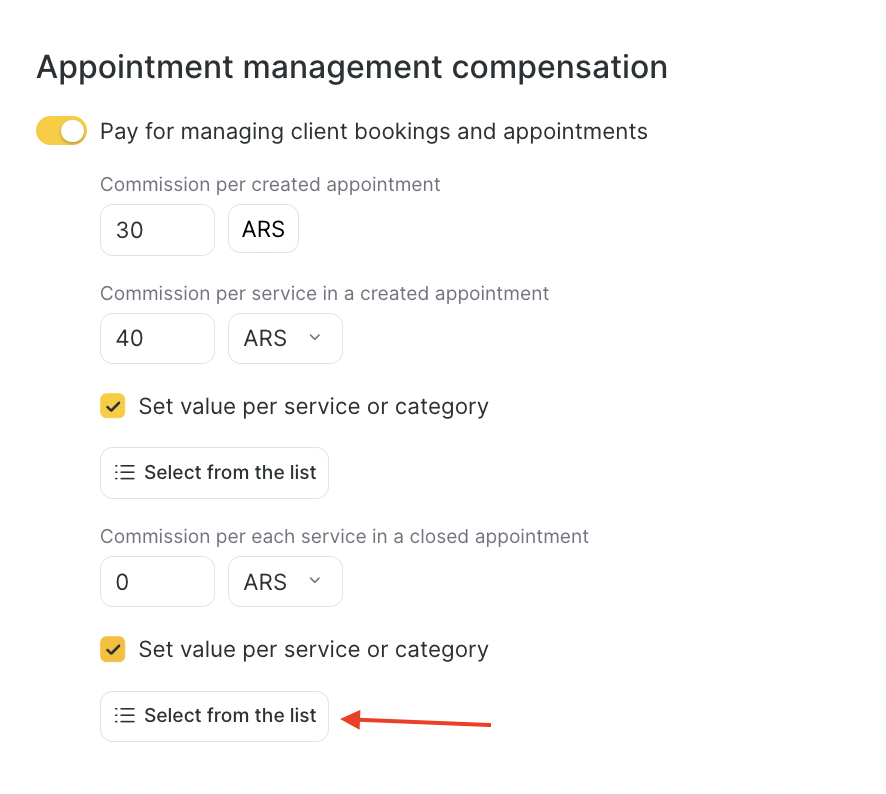Click list icon in the closed appointment's Select button

coord(125,715)
